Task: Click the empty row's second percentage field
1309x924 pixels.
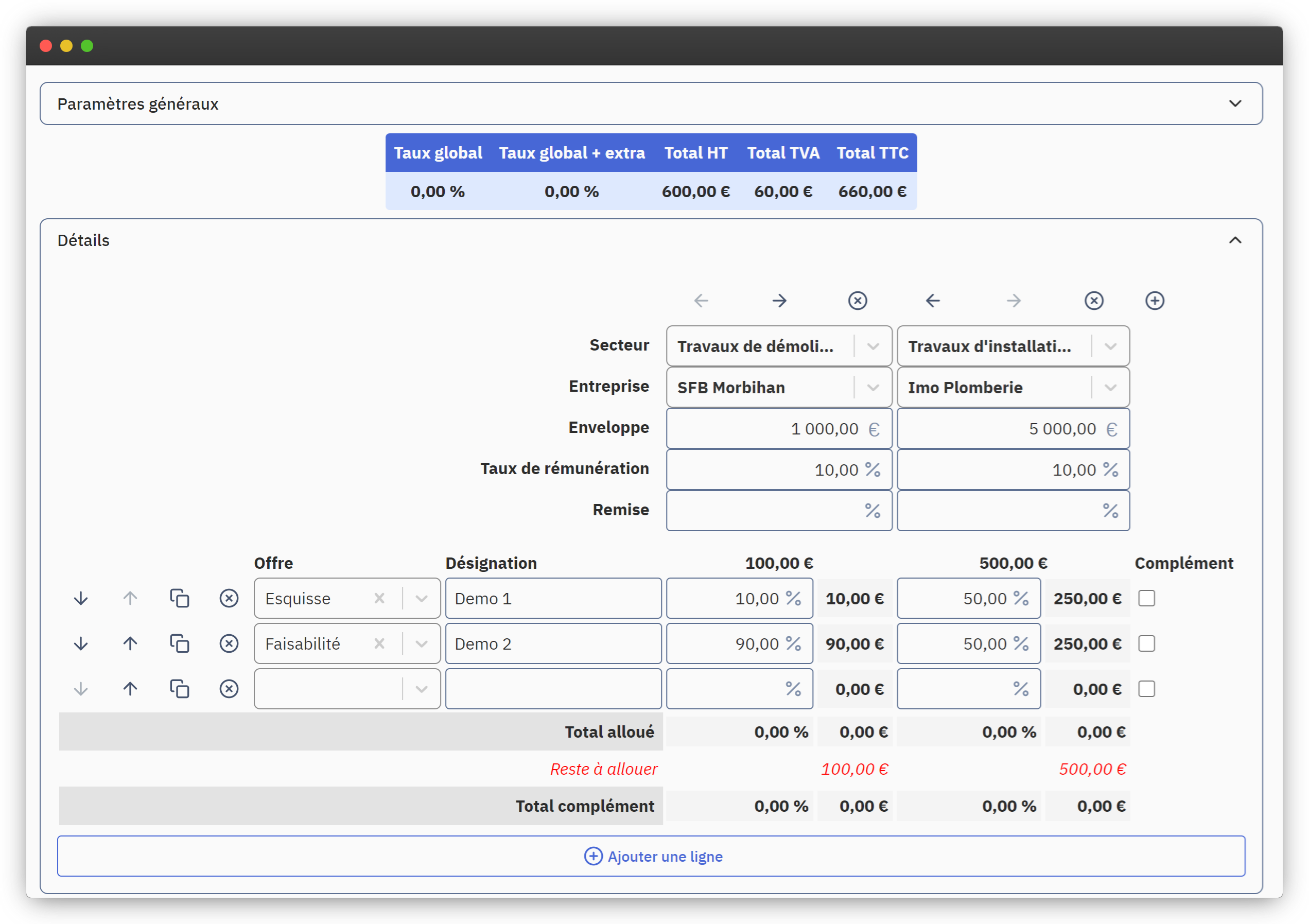Action: pyautogui.click(x=969, y=689)
